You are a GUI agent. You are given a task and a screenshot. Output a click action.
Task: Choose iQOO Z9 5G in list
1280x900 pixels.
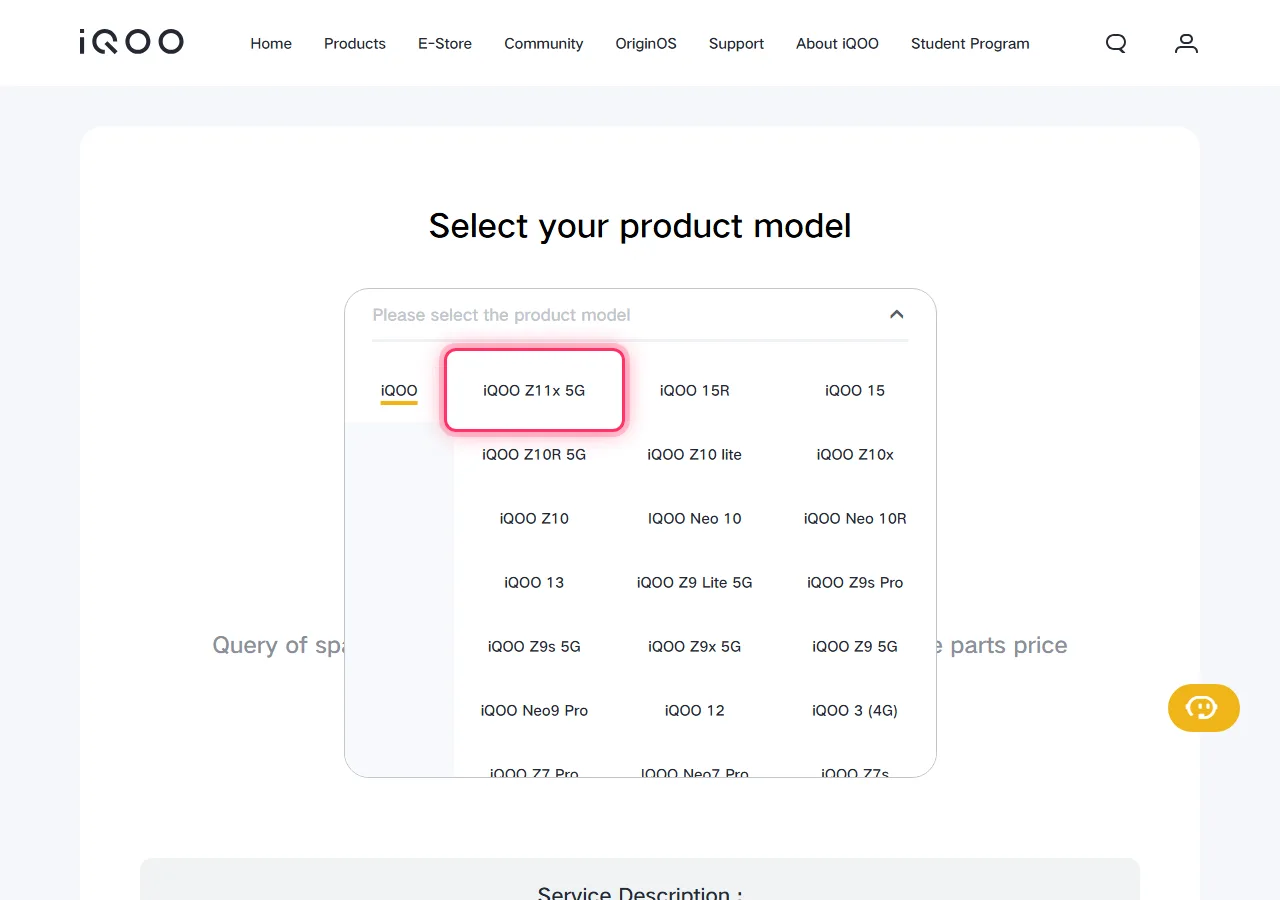tap(855, 646)
